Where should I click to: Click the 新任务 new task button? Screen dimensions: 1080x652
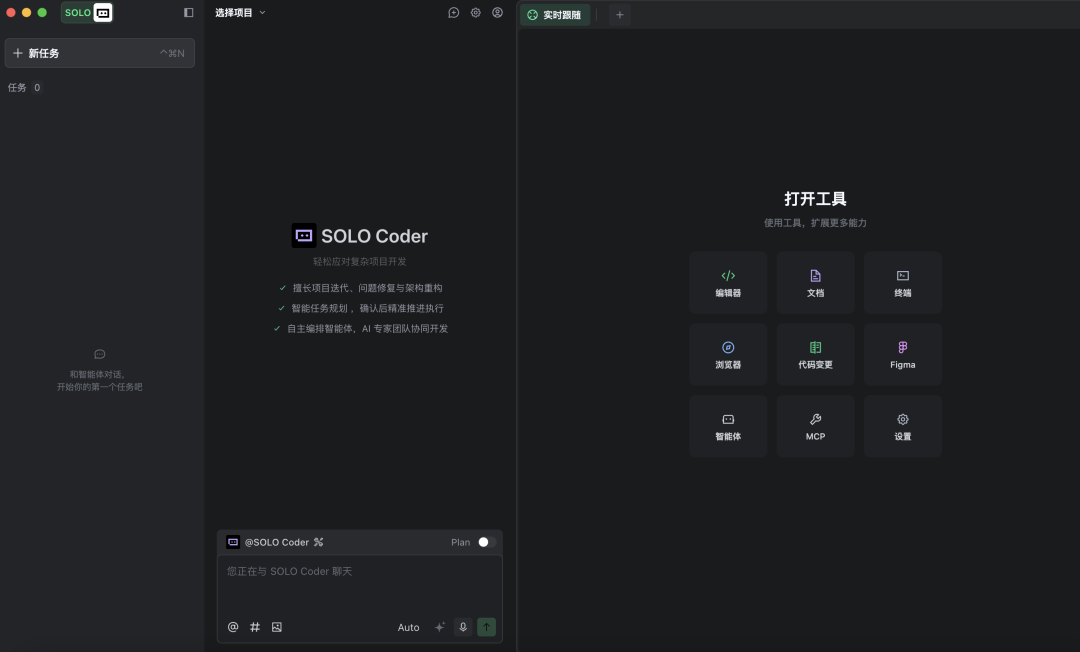(100, 53)
